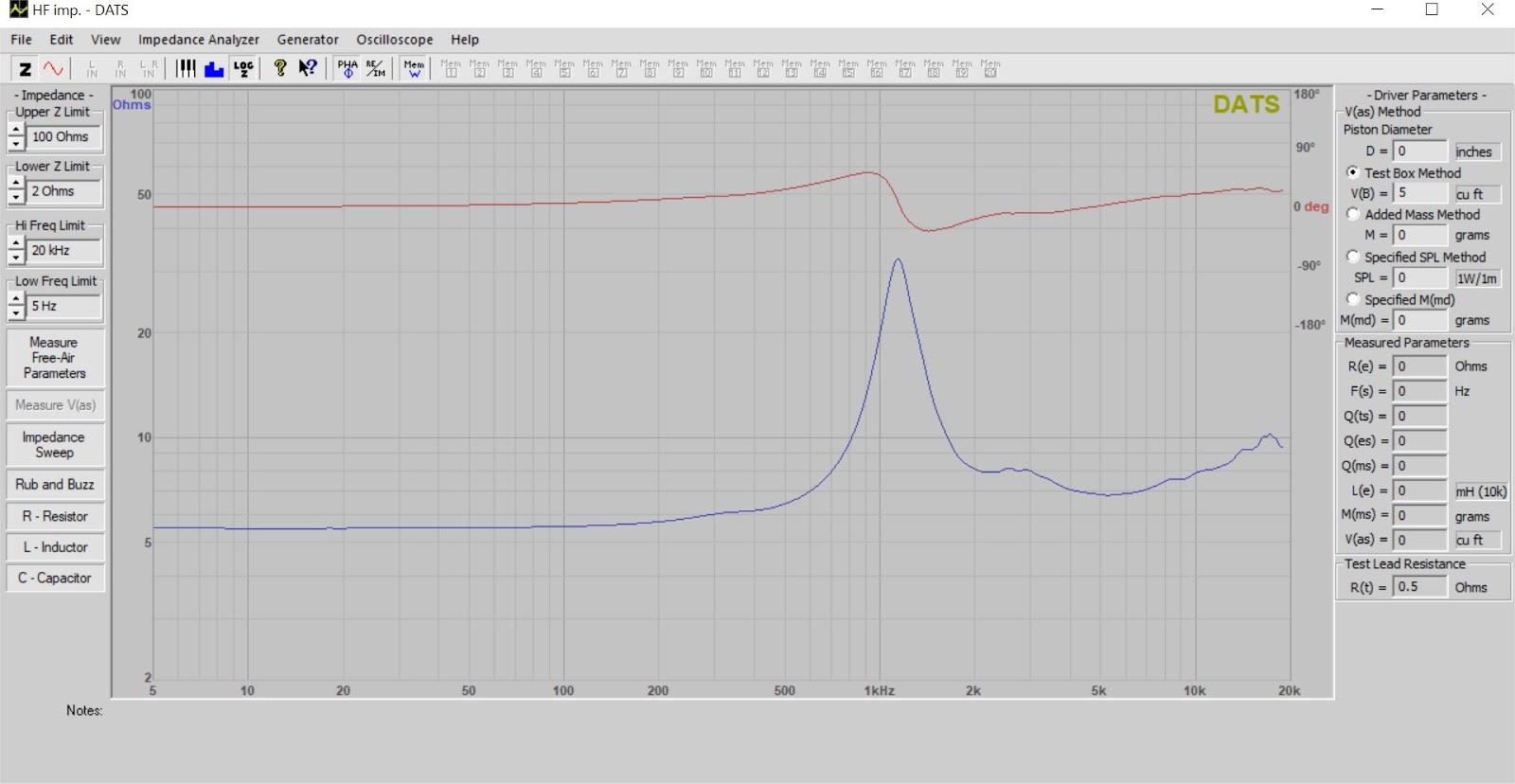1515x784 pixels.
Task: Open the Generator menu
Action: pos(308,40)
